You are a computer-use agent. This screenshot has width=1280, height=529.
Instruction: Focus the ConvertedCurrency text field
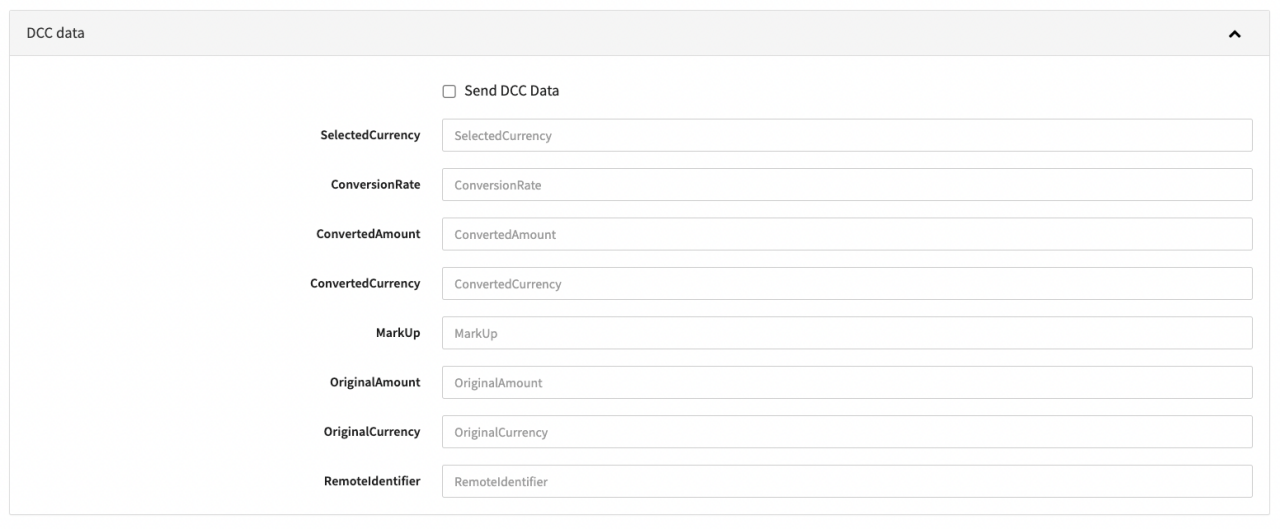pos(846,284)
